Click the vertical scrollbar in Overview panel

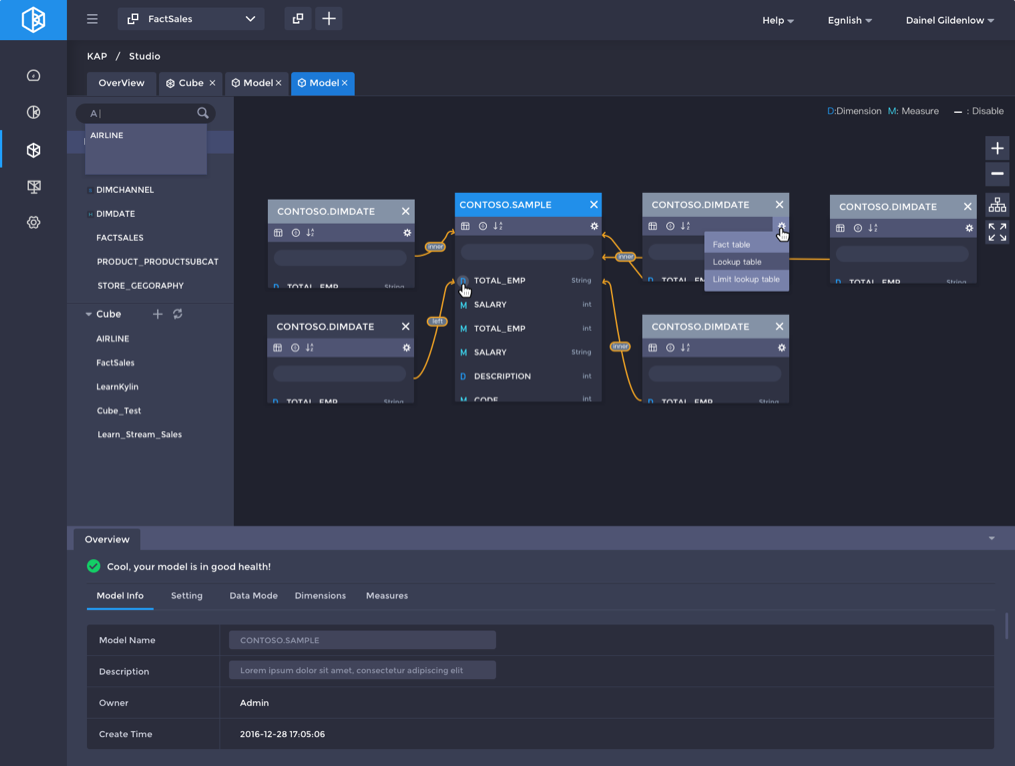pyautogui.click(x=1006, y=627)
